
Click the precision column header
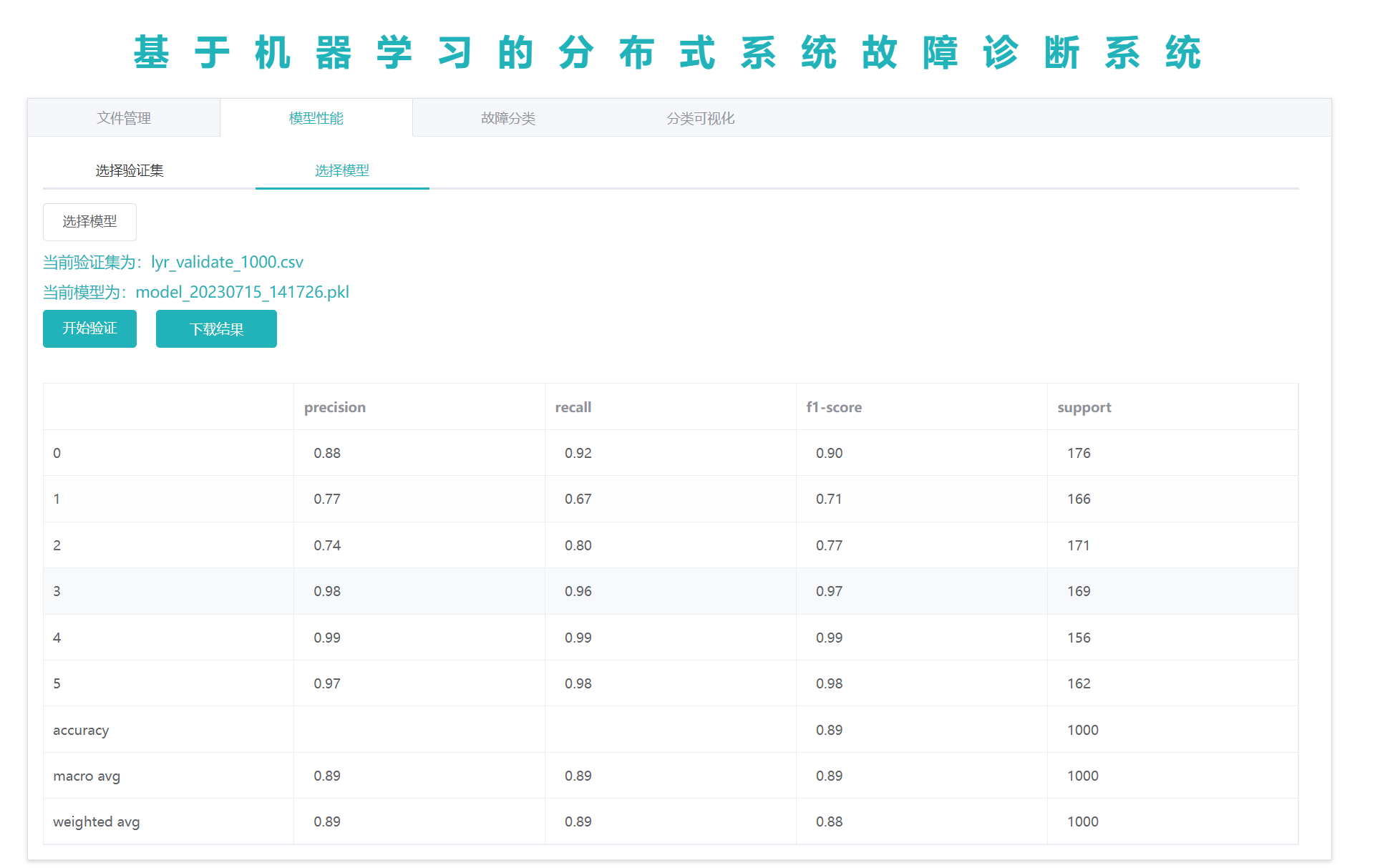point(335,407)
